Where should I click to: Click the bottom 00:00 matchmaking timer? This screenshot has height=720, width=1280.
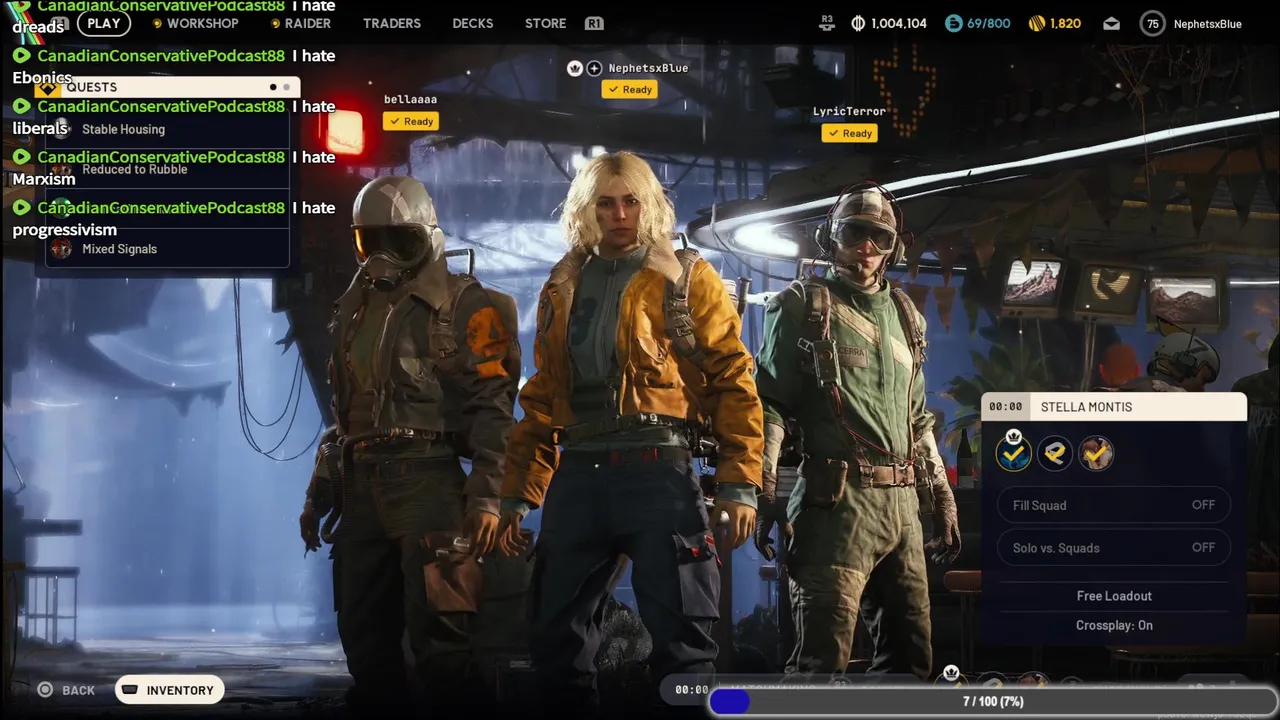(x=691, y=690)
